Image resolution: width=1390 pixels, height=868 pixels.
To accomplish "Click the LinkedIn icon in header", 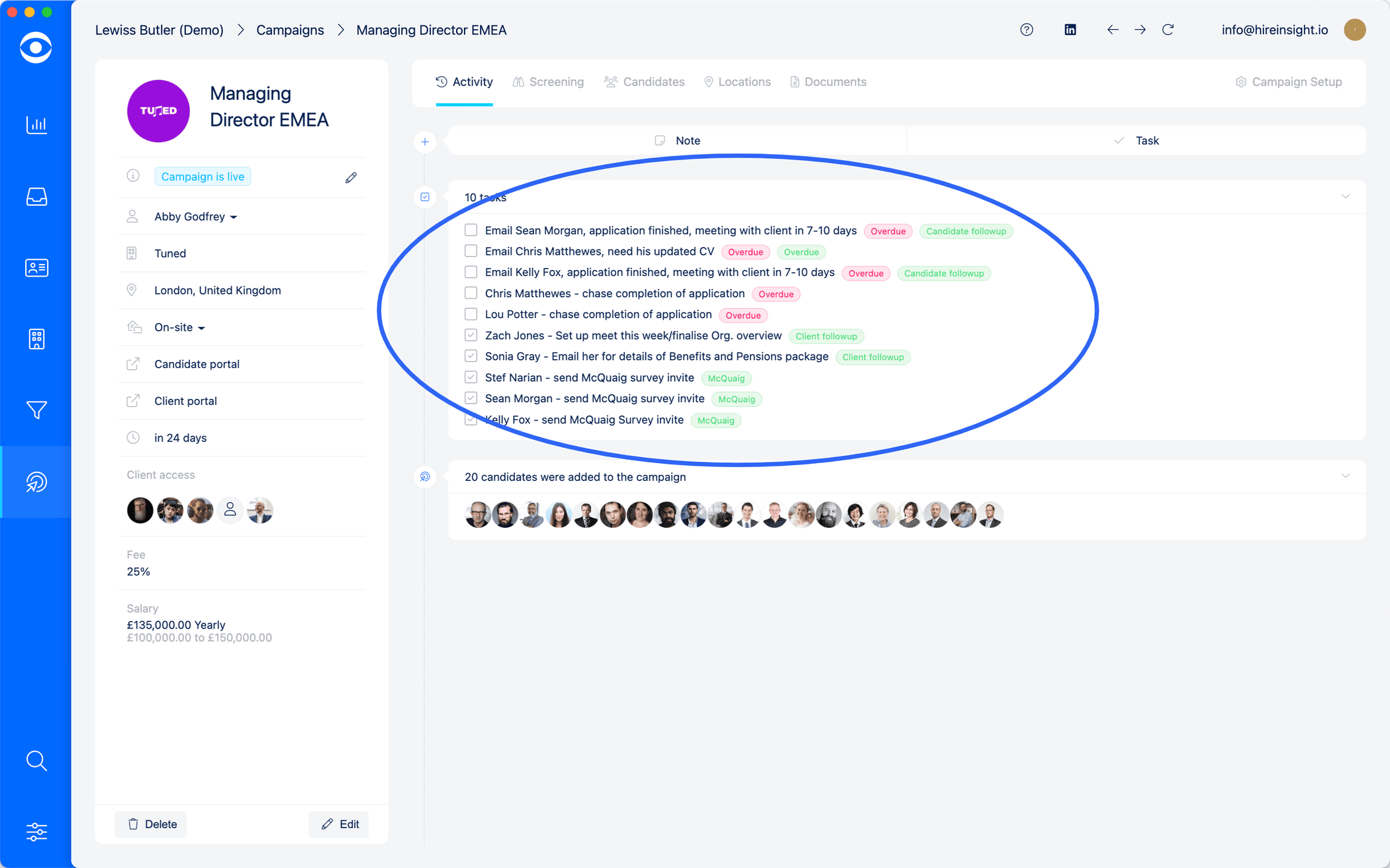I will coord(1070,30).
